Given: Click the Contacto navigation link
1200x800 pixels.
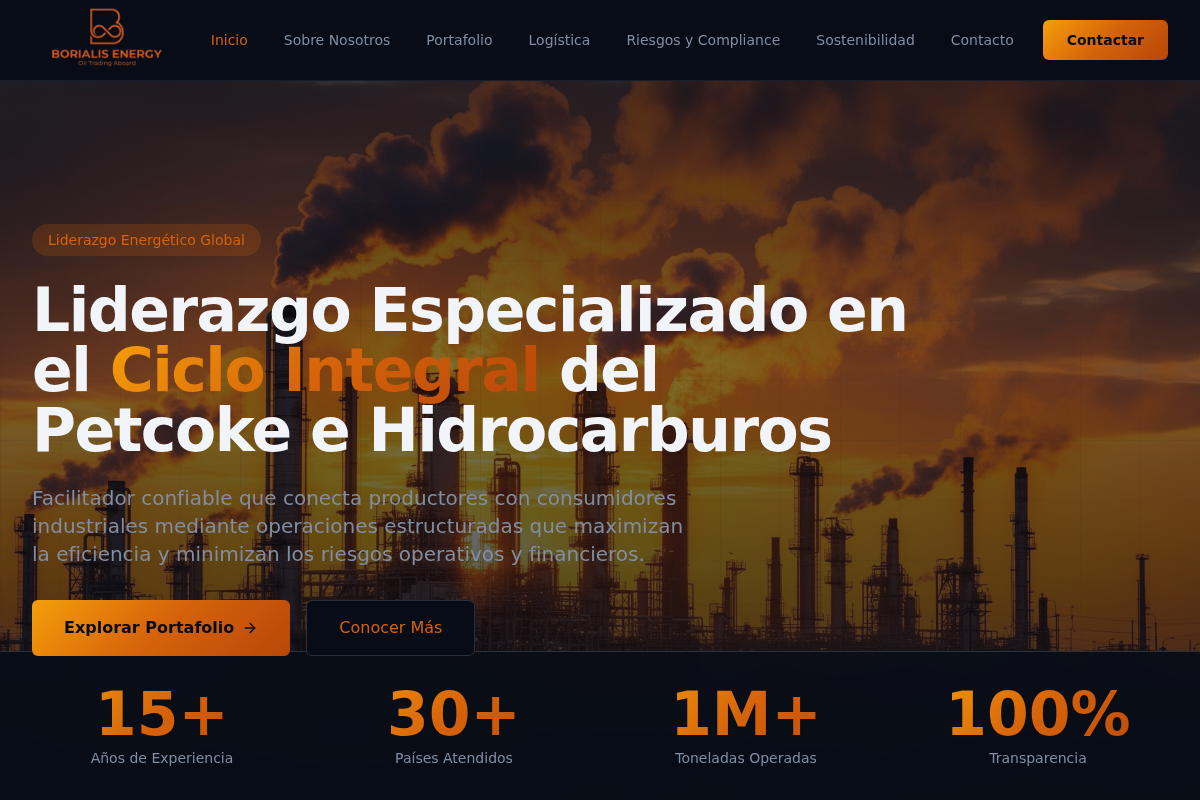Looking at the screenshot, I should (982, 40).
